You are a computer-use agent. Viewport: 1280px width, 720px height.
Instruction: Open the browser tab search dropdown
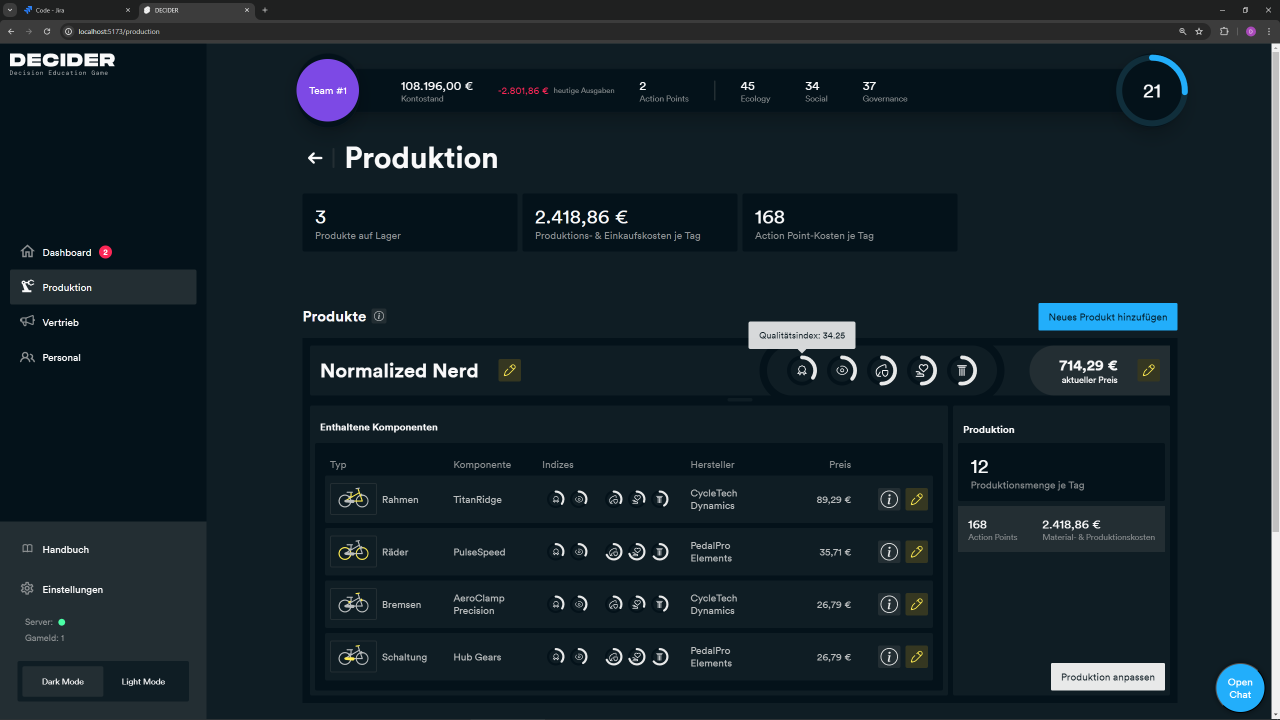pyautogui.click(x=10, y=10)
